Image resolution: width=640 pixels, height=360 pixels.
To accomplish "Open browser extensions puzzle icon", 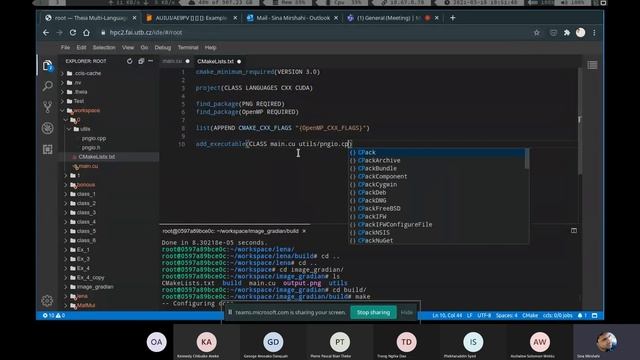I will 567,33.
